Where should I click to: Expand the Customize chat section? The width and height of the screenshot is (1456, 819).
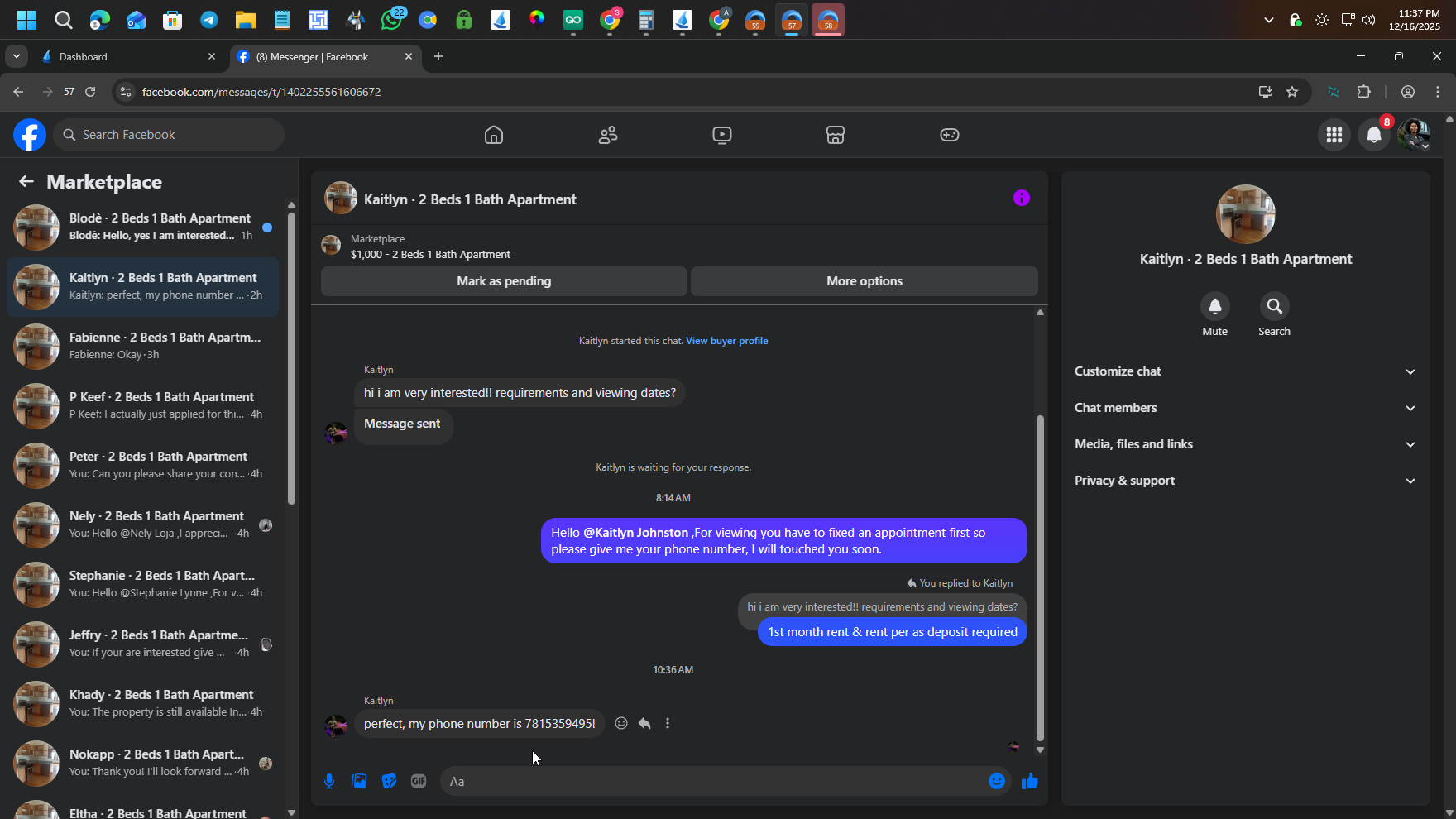click(x=1246, y=371)
